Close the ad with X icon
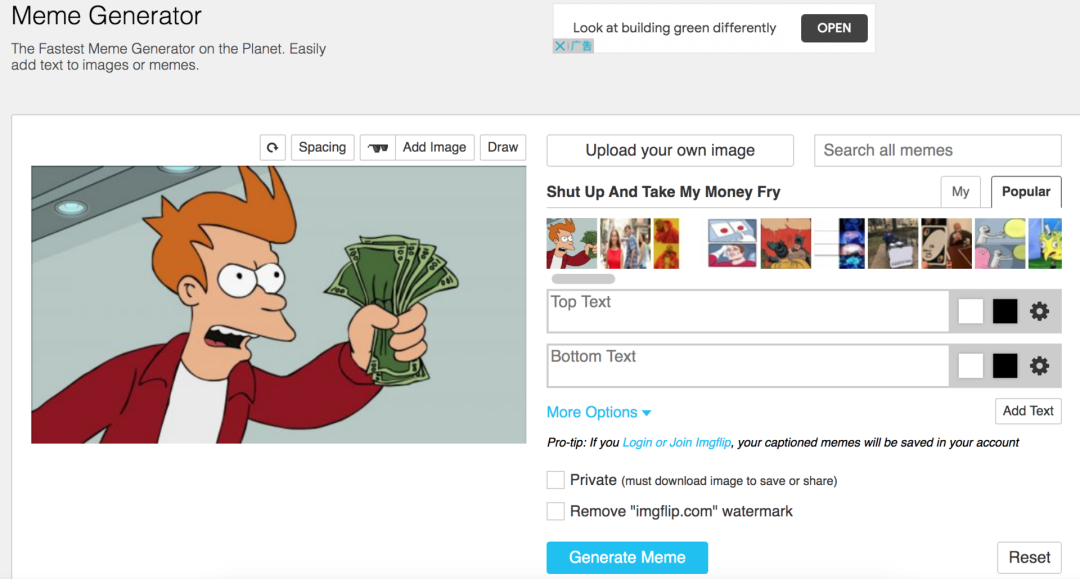The width and height of the screenshot is (1080, 579). pos(560,46)
